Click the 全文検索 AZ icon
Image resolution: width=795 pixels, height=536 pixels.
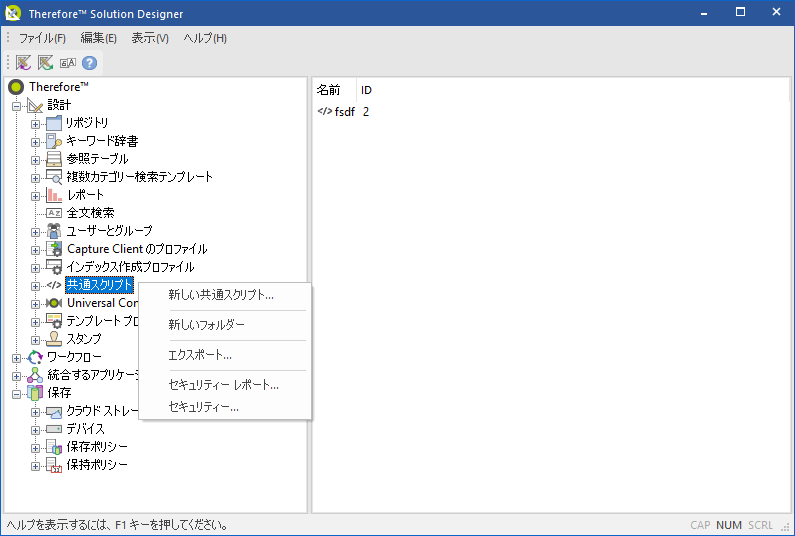54,213
